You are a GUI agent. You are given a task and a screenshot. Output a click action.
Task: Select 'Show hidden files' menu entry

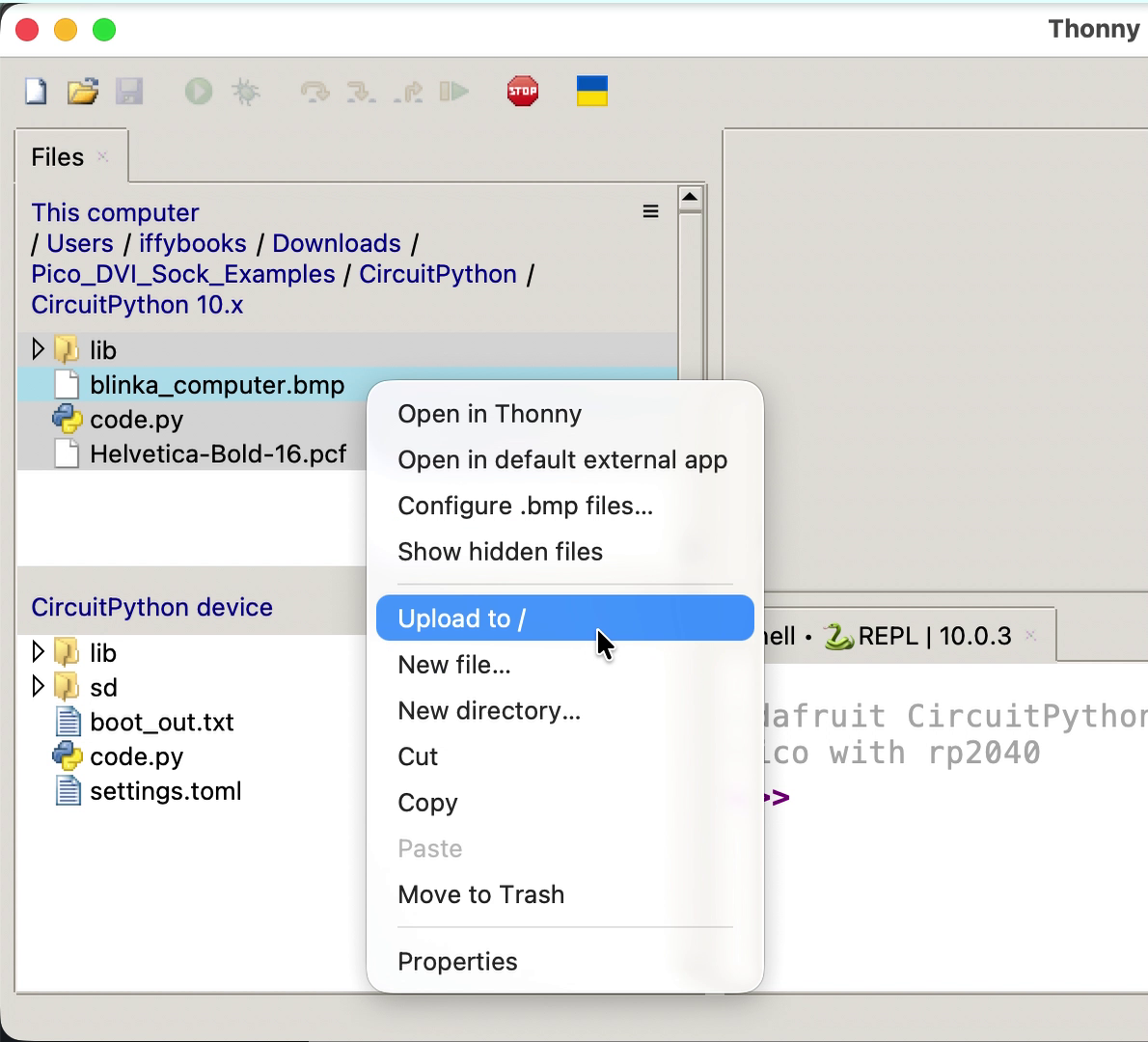tap(500, 552)
